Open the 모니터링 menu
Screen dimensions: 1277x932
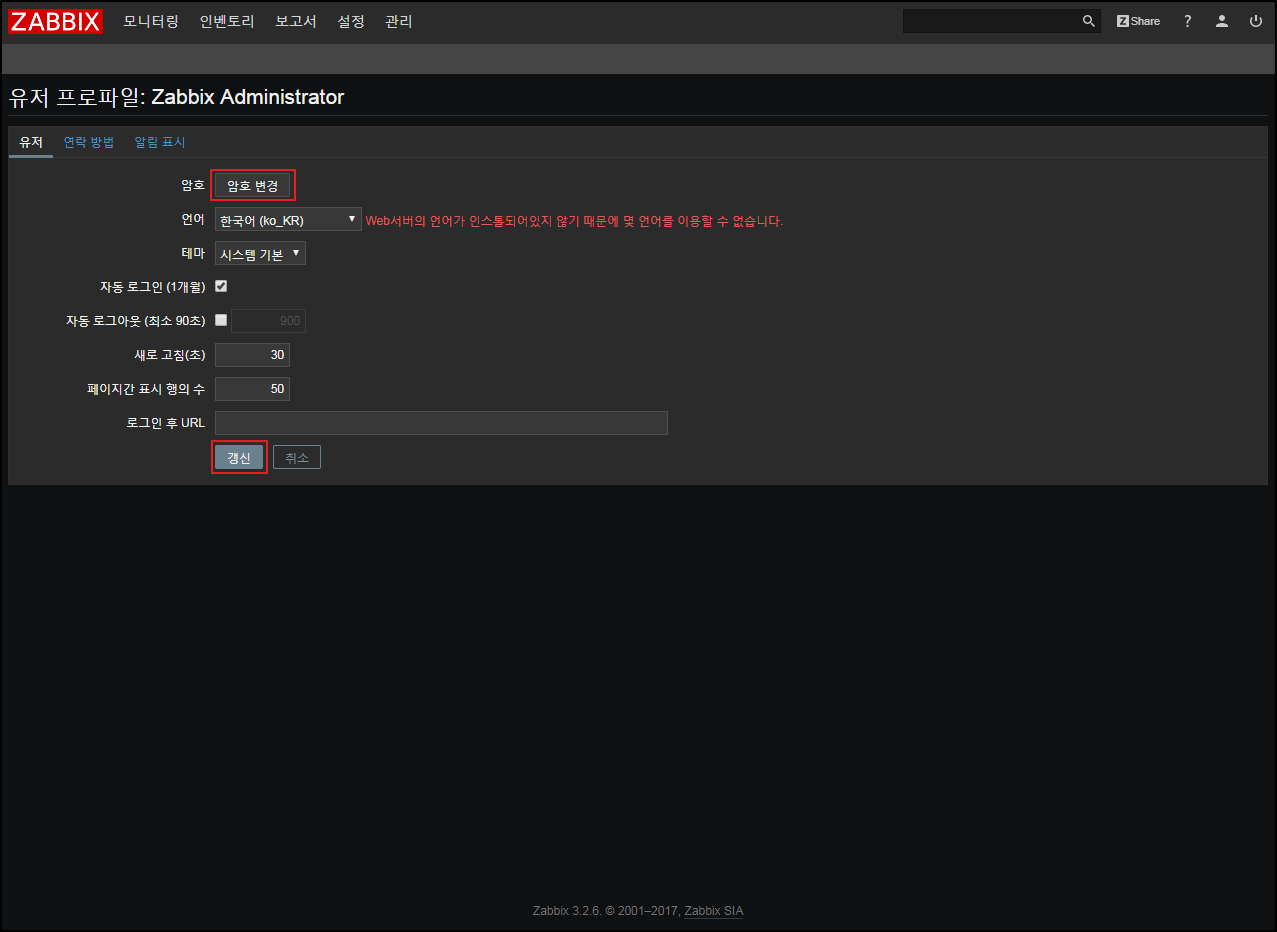coord(151,21)
